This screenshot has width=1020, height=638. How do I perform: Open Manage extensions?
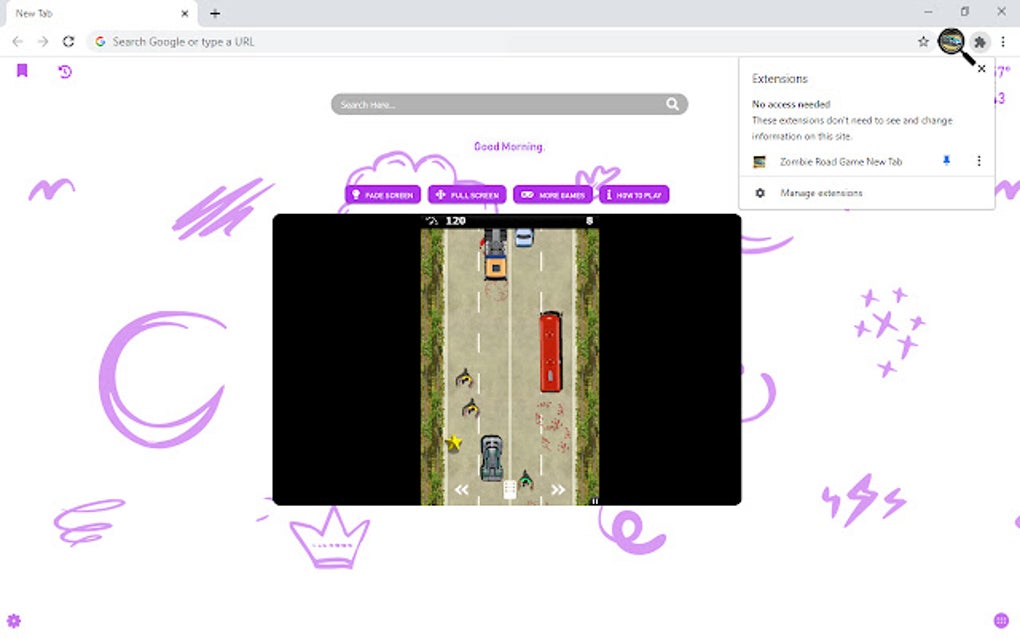821,193
